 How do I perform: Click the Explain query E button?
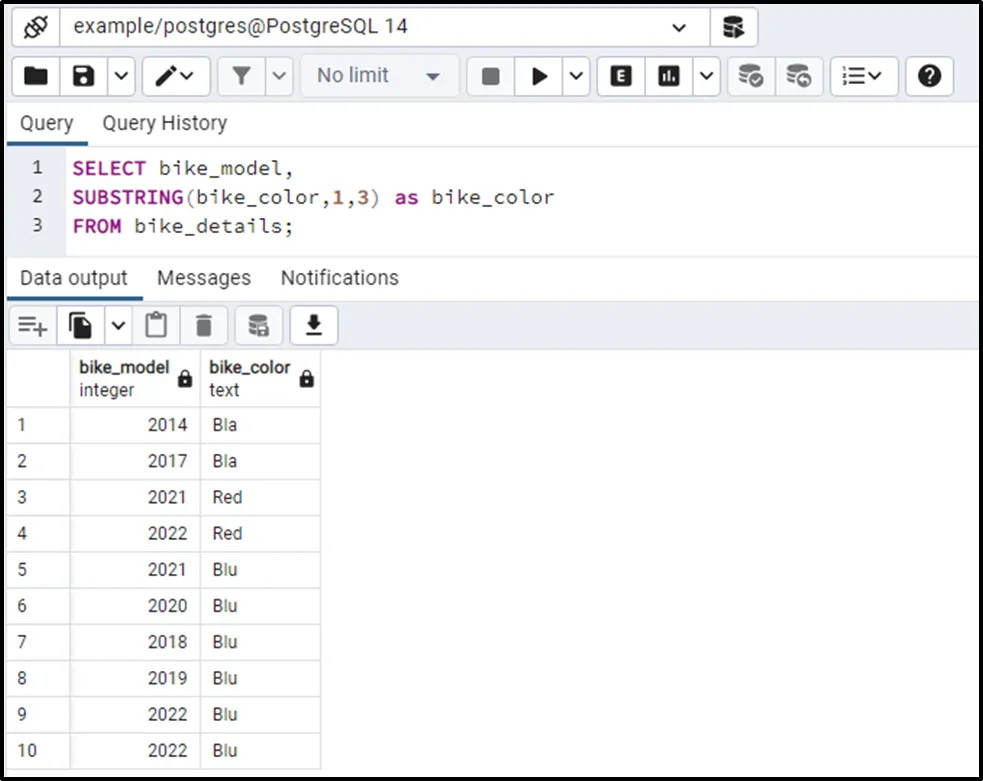click(x=621, y=76)
